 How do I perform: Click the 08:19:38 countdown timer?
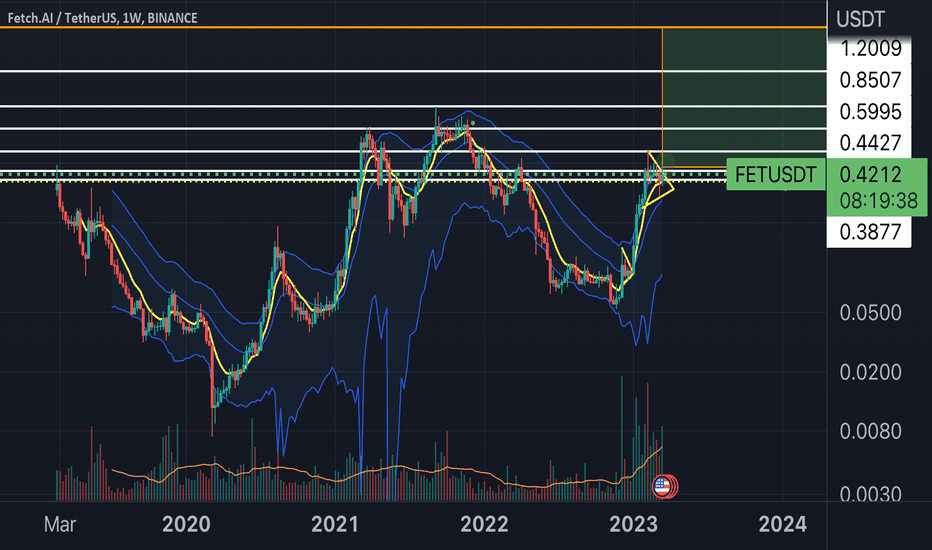point(879,201)
